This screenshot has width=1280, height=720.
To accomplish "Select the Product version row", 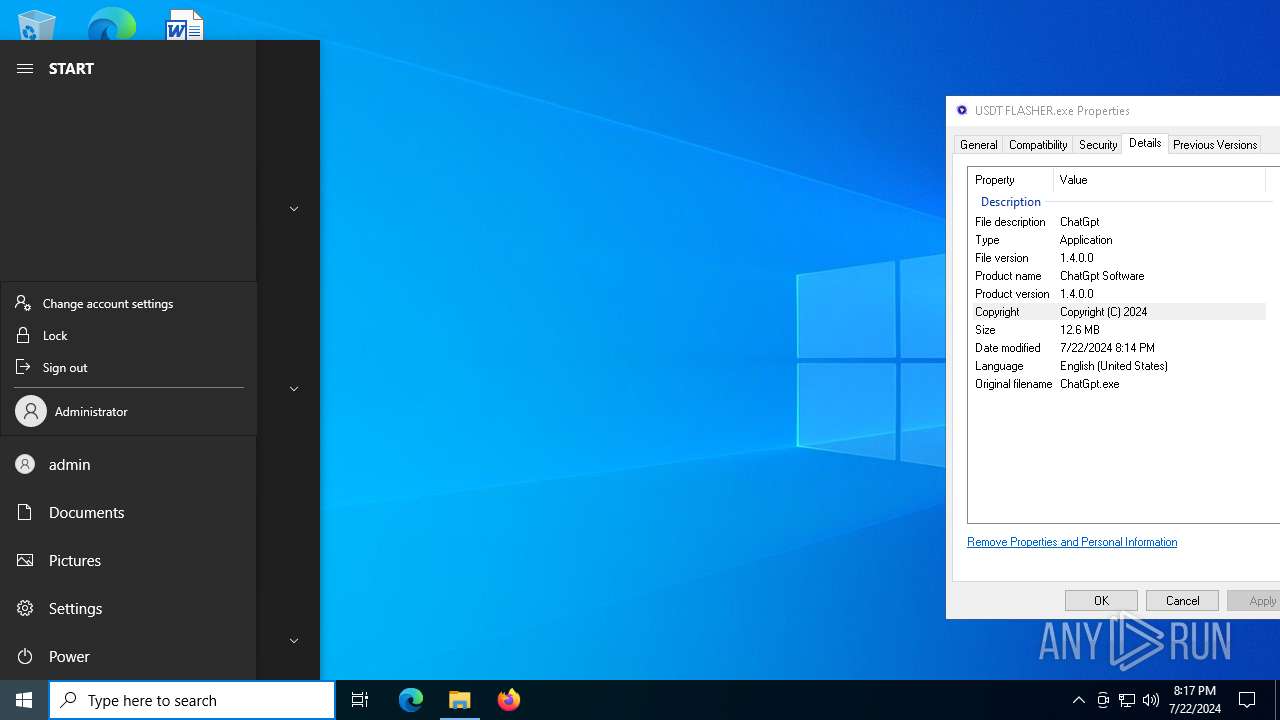I will [1118, 294].
